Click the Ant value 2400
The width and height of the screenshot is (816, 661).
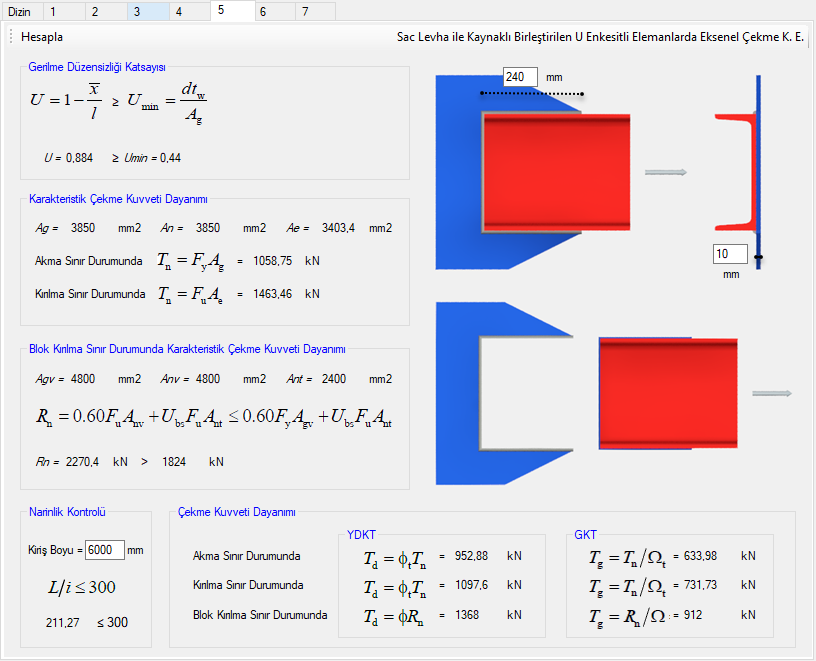[334, 379]
